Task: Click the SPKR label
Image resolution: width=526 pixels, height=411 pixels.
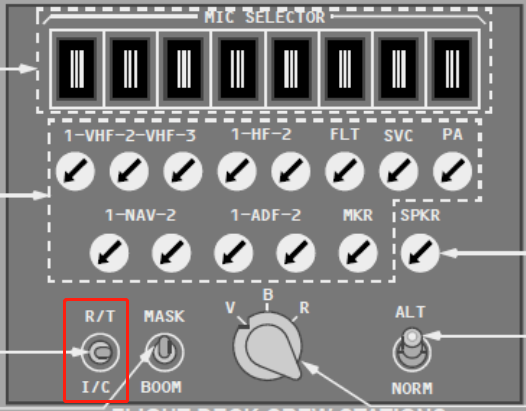Action: 420,215
